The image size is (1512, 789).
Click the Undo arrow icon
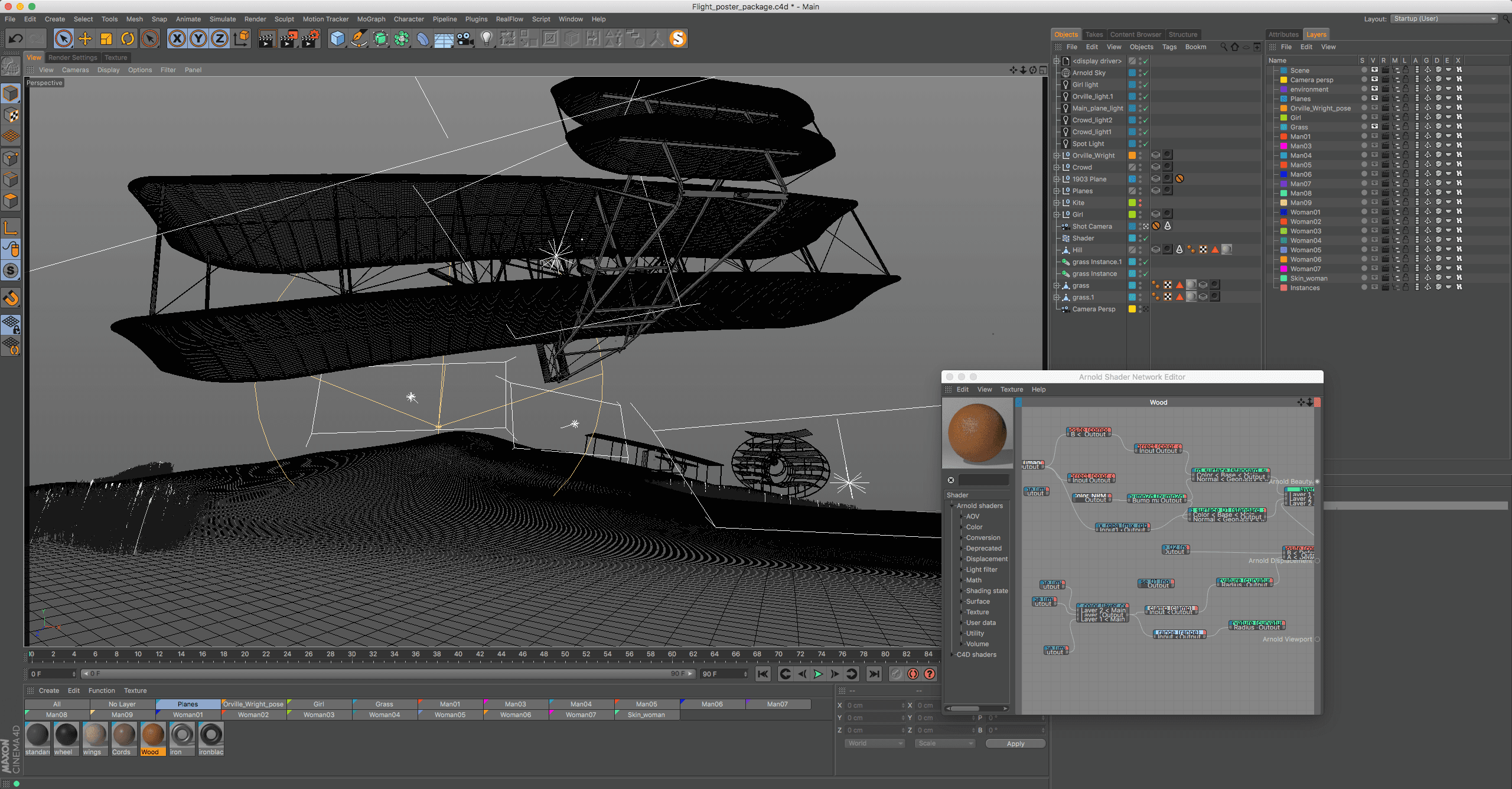[15, 39]
